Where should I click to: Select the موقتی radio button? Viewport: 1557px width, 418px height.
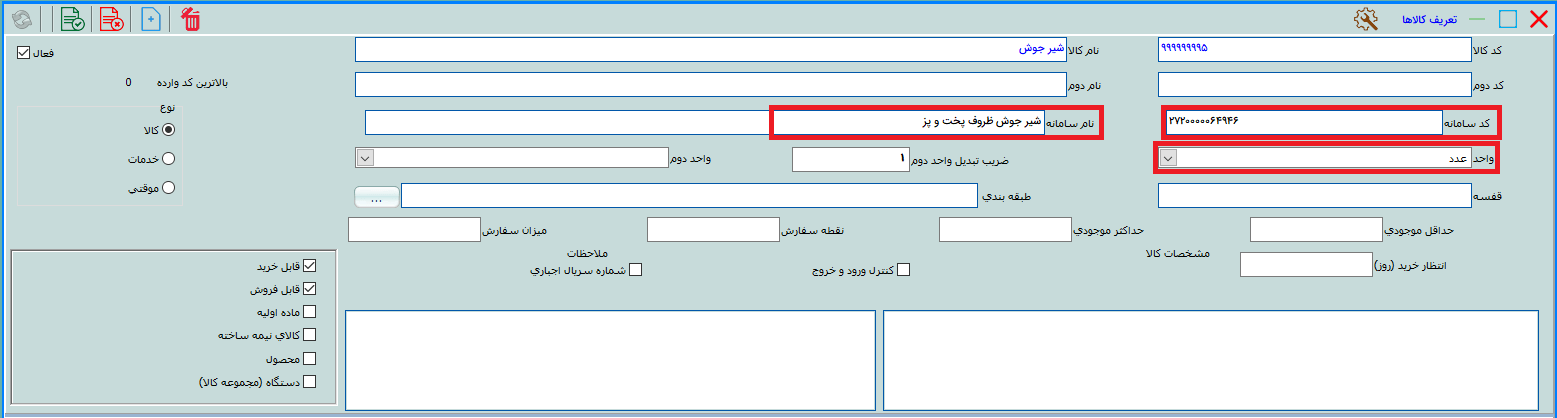pos(168,187)
